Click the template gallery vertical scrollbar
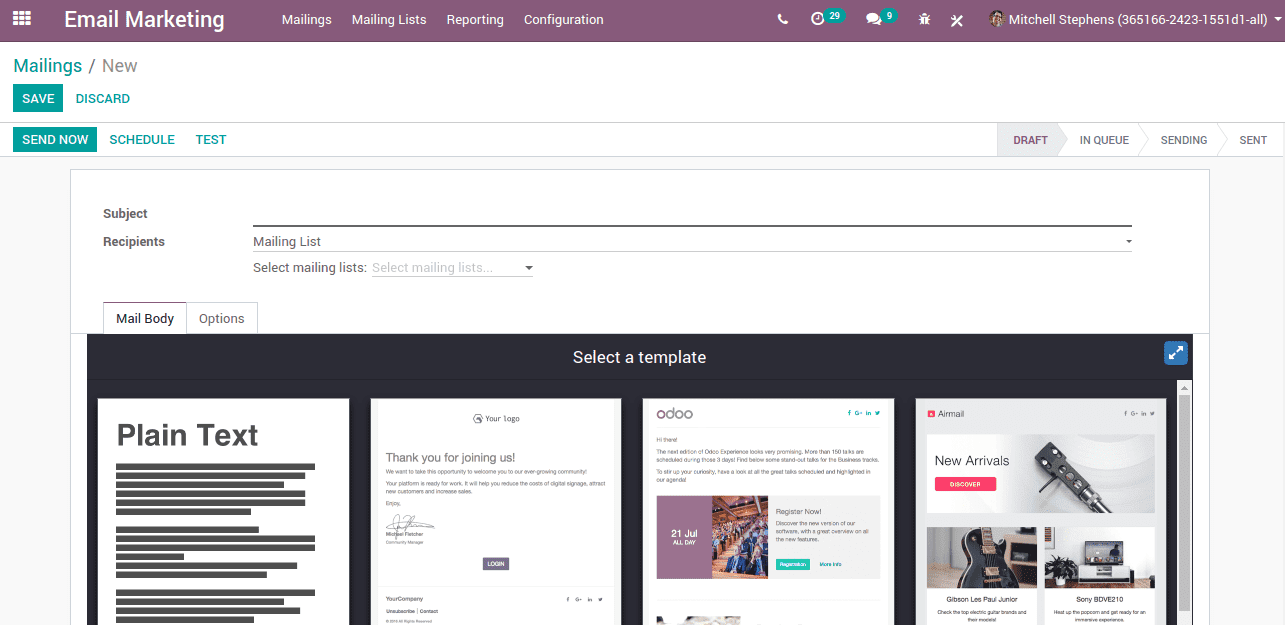The image size is (1285, 625). pos(1185,500)
